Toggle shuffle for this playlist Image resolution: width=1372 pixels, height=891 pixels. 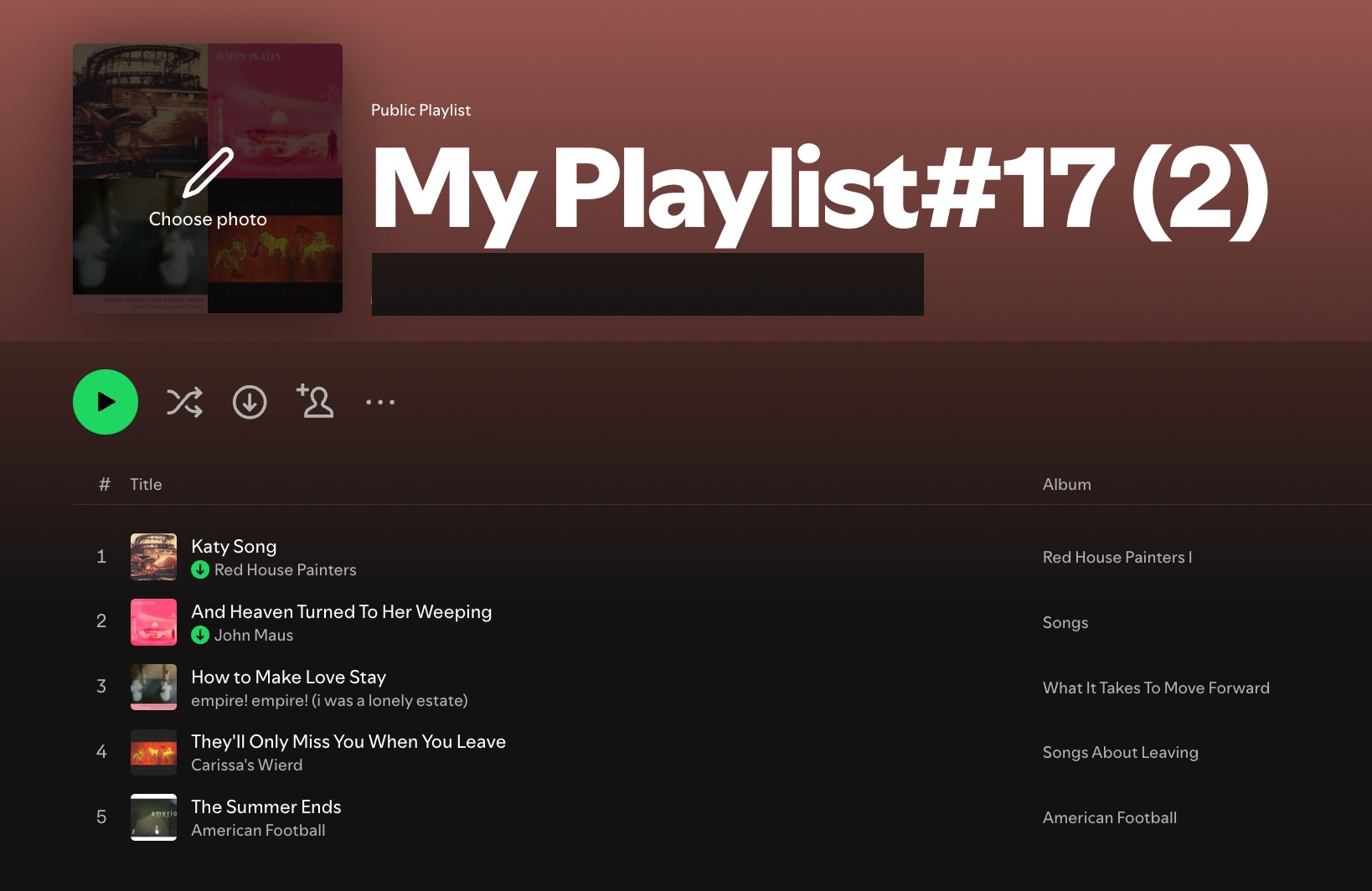tap(184, 402)
